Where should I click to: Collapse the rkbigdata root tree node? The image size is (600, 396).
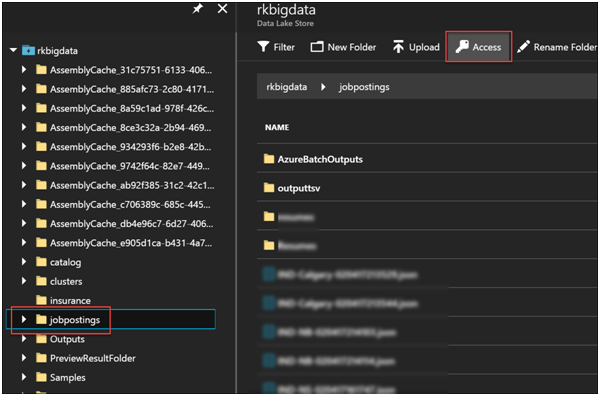coord(14,50)
